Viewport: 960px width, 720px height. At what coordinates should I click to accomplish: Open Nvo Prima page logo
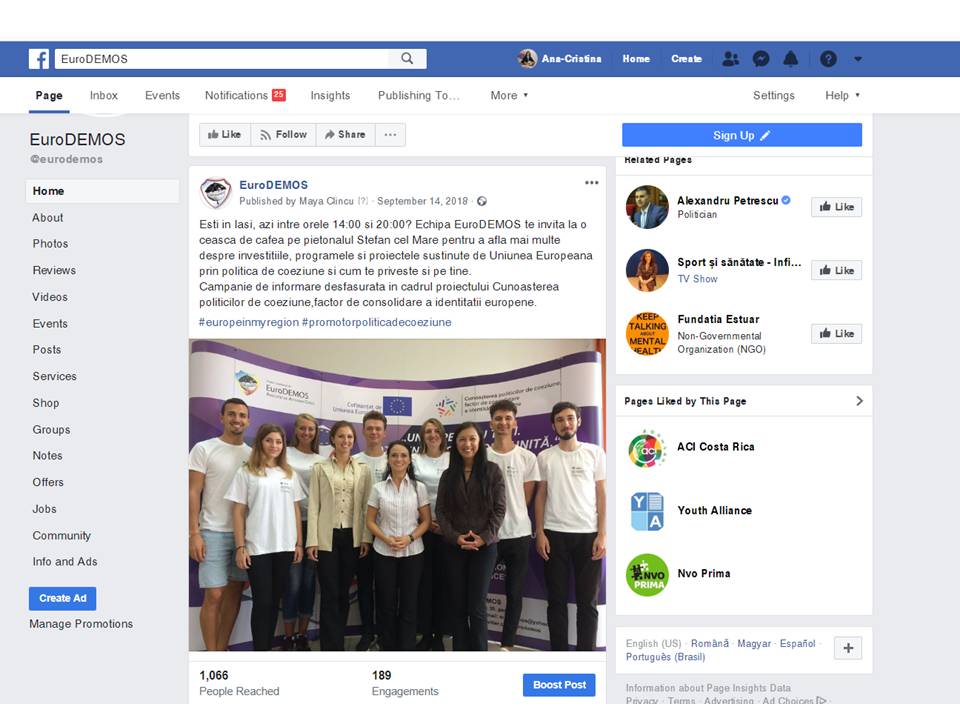point(647,575)
